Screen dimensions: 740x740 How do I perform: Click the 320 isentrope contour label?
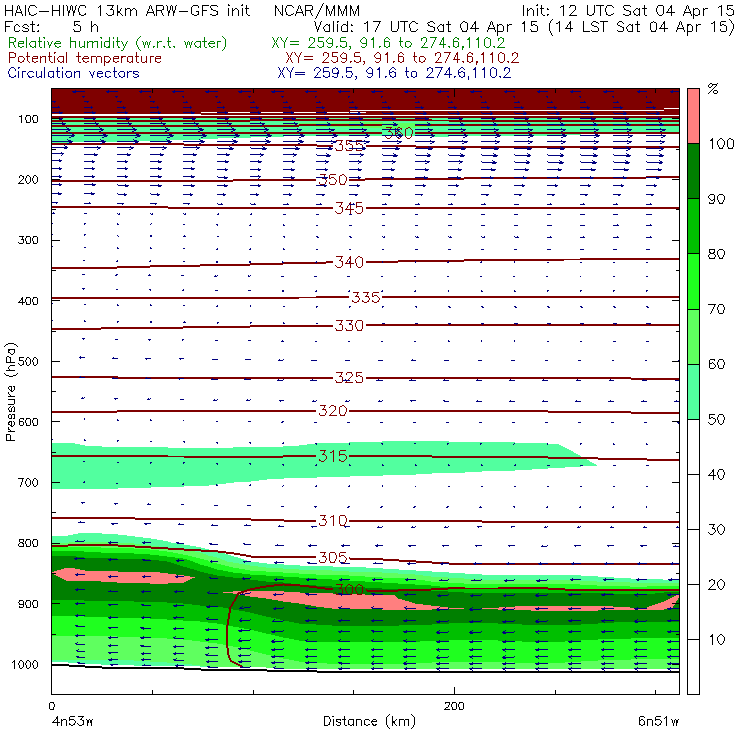click(x=333, y=411)
